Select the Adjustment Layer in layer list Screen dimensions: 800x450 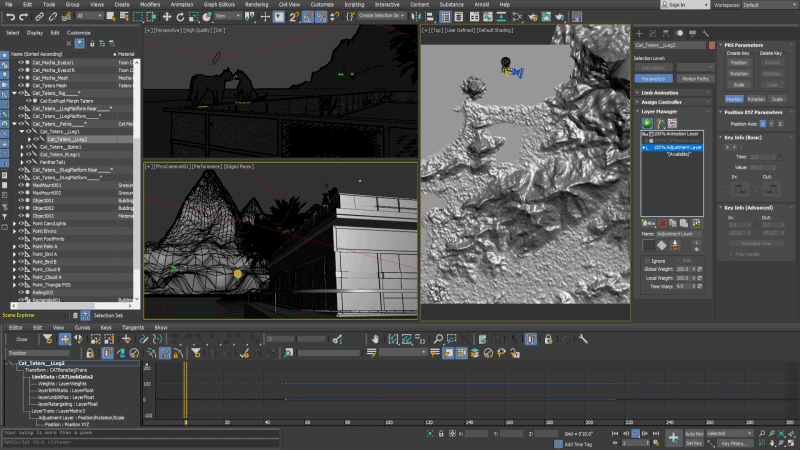678,147
